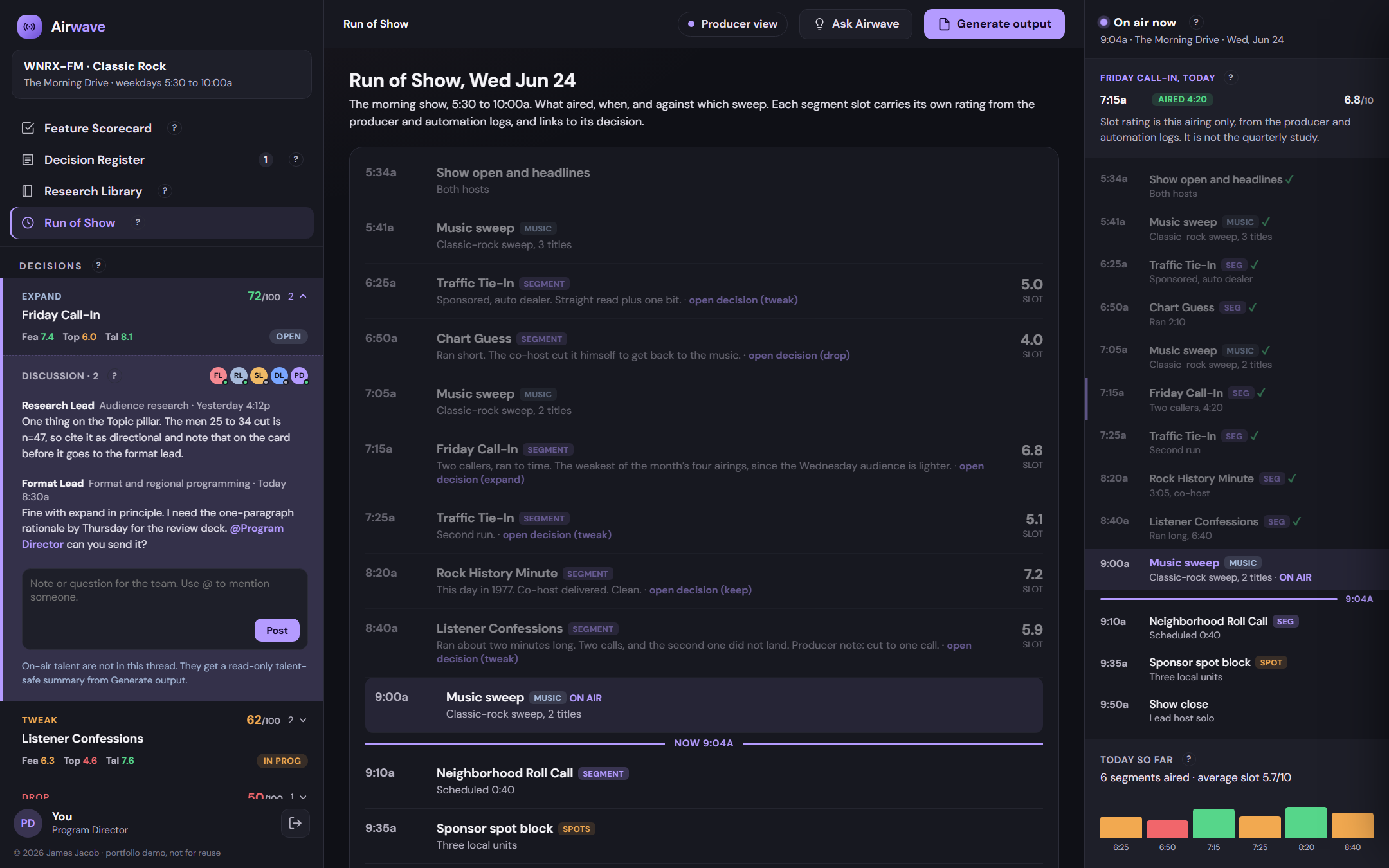Toggle the Producer view switch
1389x868 pixels.
tap(732, 24)
